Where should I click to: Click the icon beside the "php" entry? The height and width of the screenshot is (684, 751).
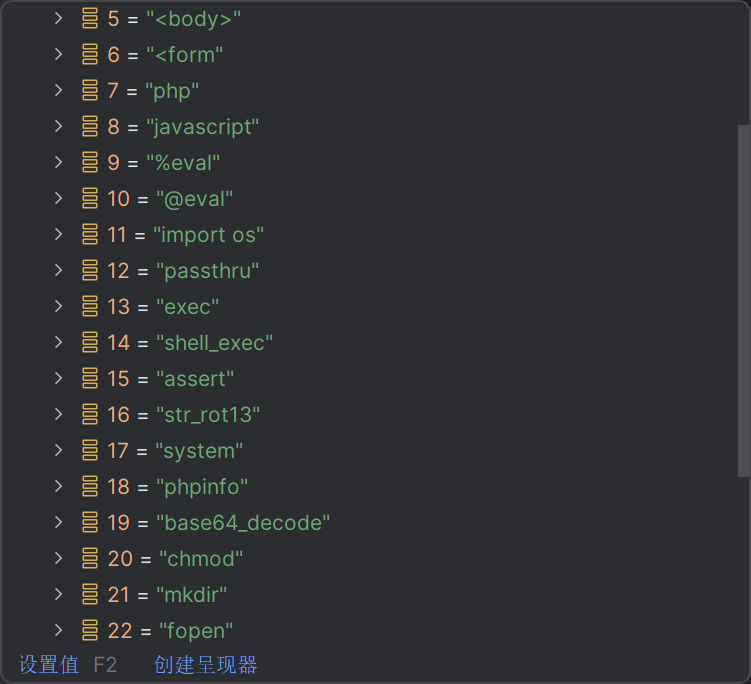[90, 91]
